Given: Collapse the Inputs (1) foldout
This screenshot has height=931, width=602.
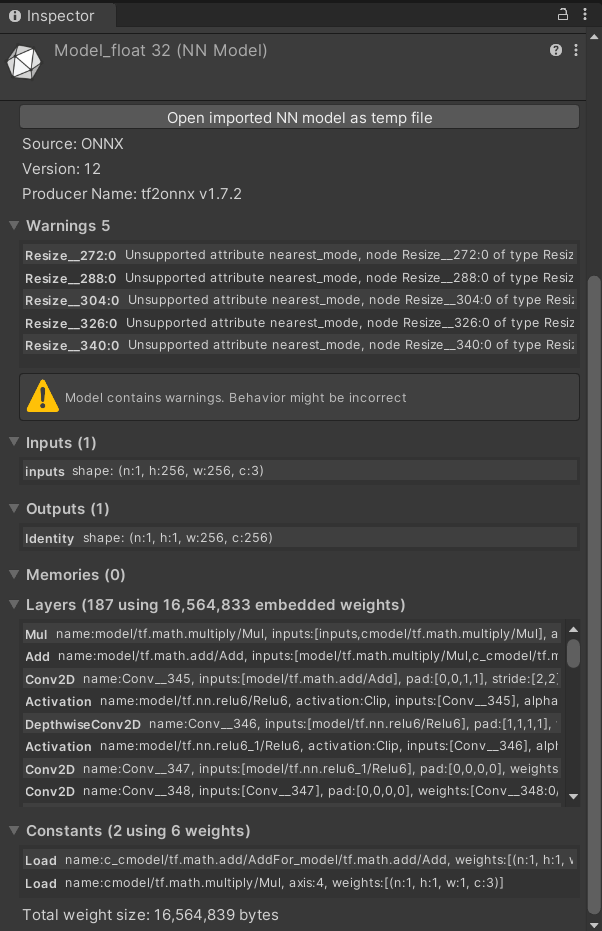Looking at the screenshot, I should click(14, 442).
